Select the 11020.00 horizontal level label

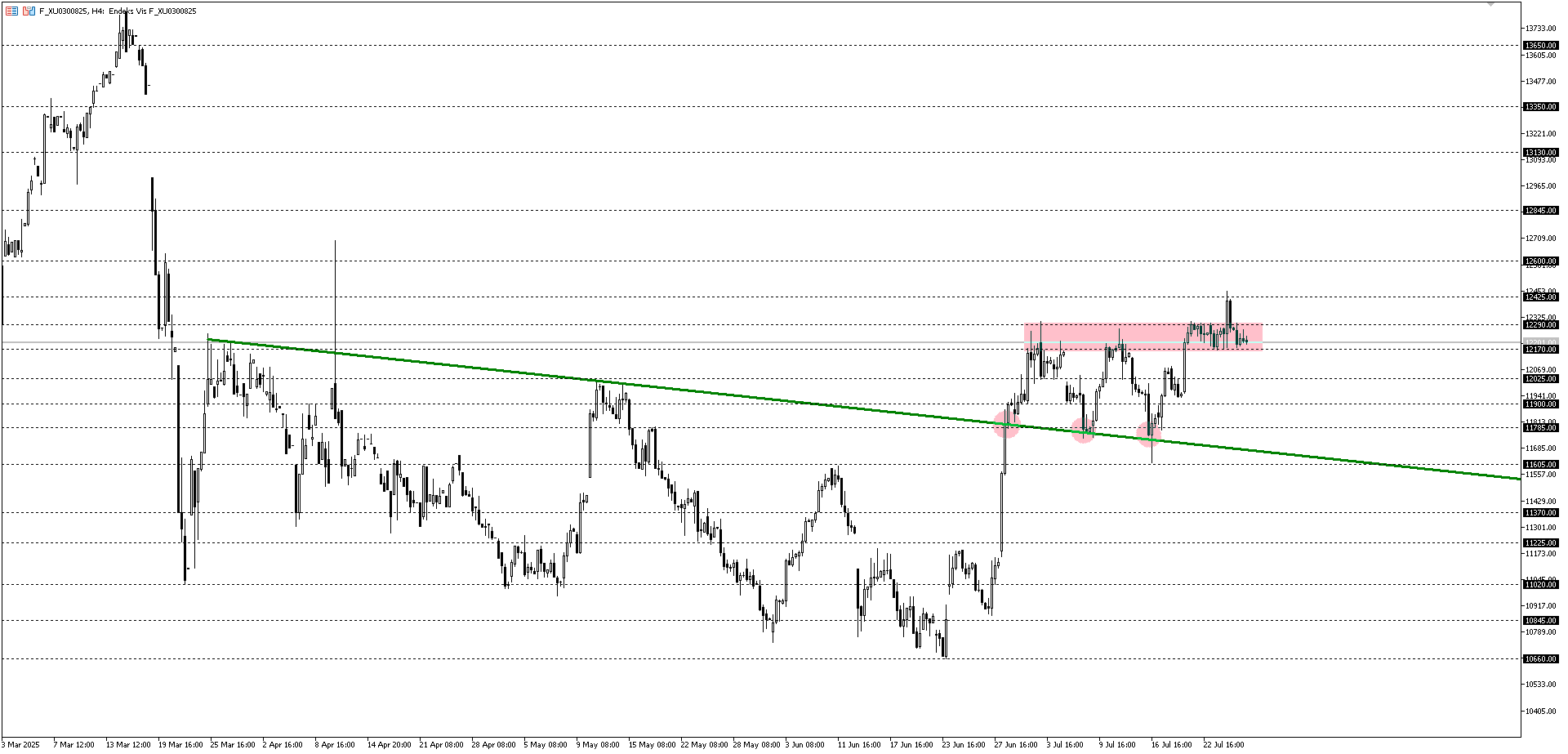pos(1541,584)
